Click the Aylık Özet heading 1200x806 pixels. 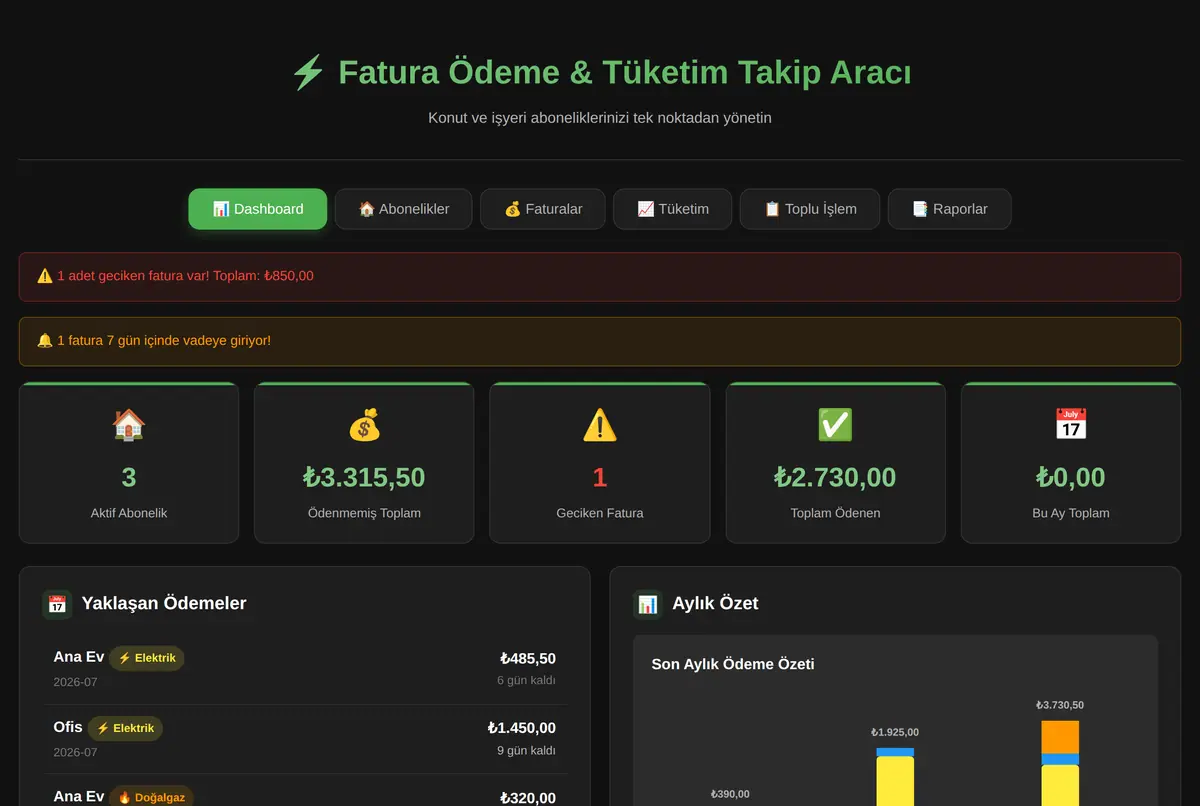pos(715,603)
